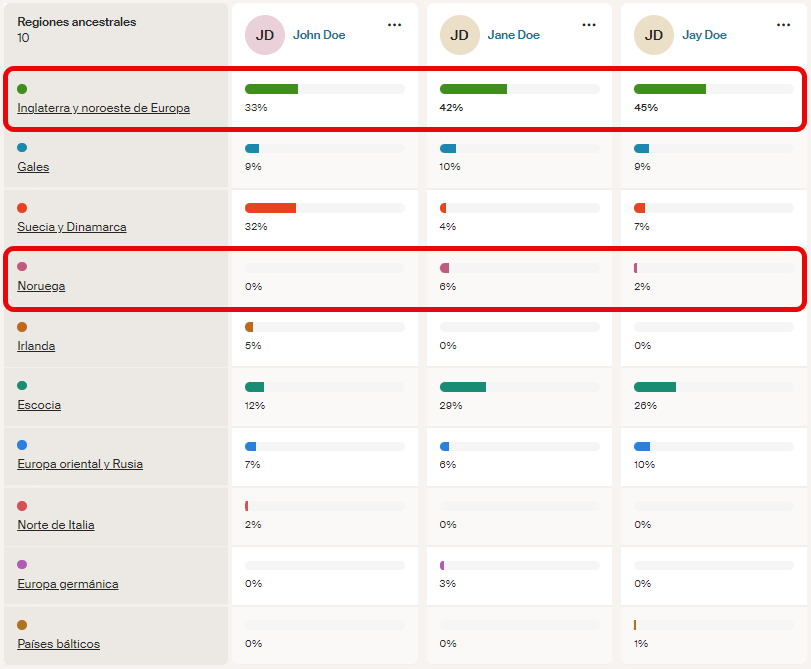Image resolution: width=811 pixels, height=669 pixels.
Task: Open the Noruega region link
Action: 41,286
